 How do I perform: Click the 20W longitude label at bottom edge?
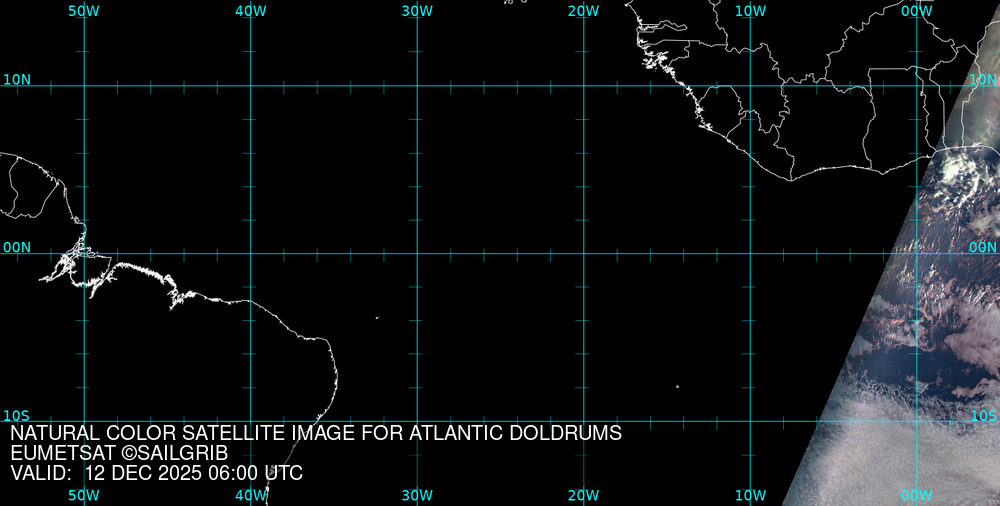(583, 495)
